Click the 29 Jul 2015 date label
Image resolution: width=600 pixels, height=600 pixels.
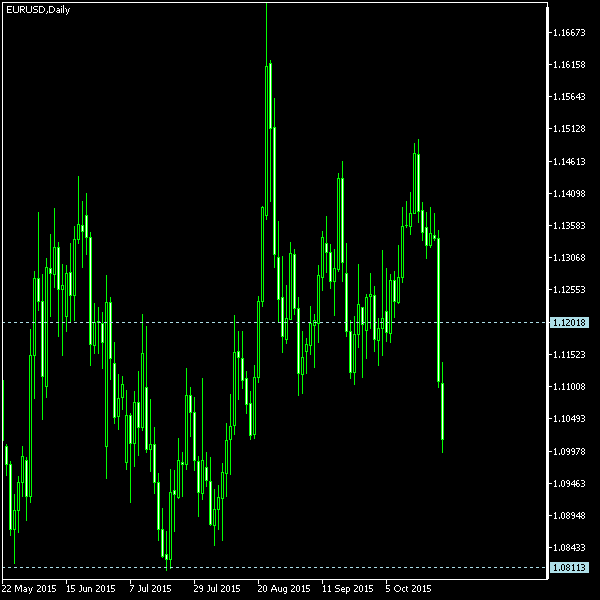[x=217, y=589]
